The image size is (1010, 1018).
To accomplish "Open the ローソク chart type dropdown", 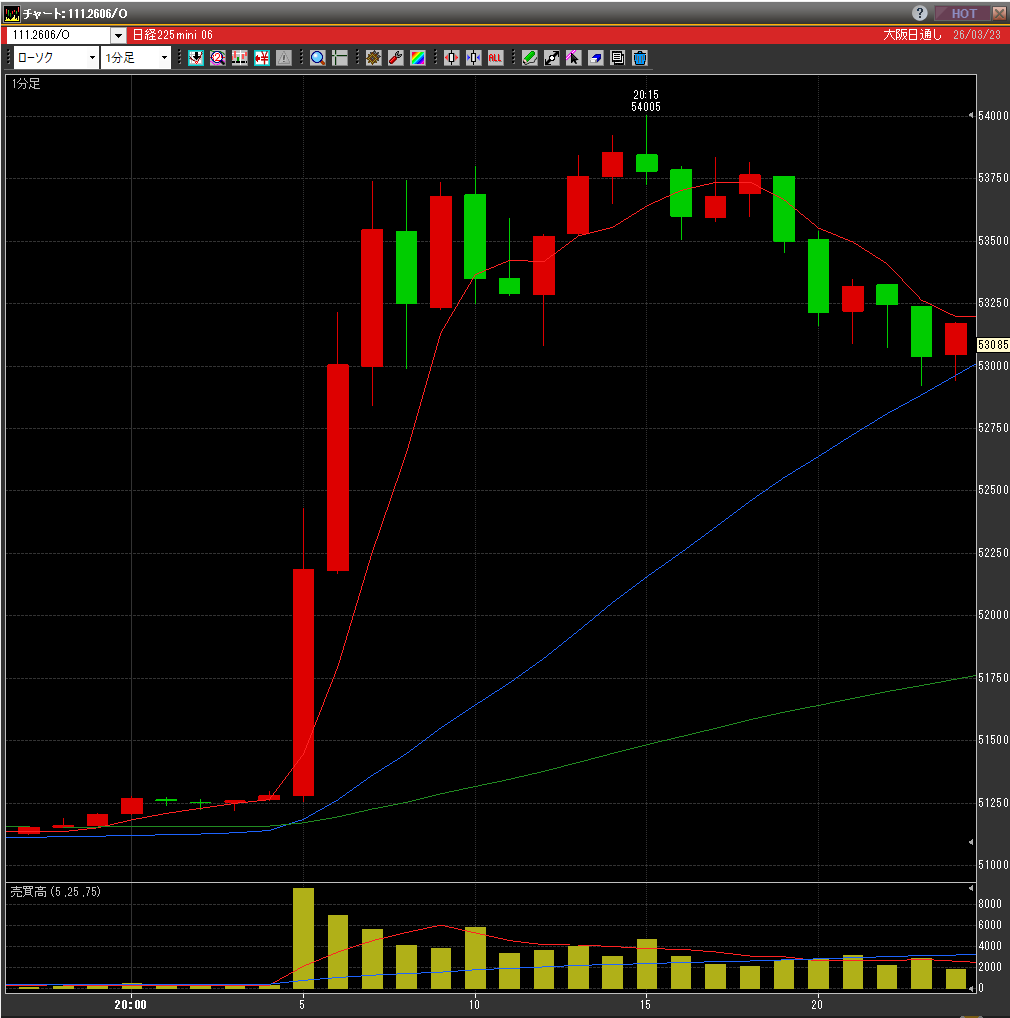I will pyautogui.click(x=56, y=58).
